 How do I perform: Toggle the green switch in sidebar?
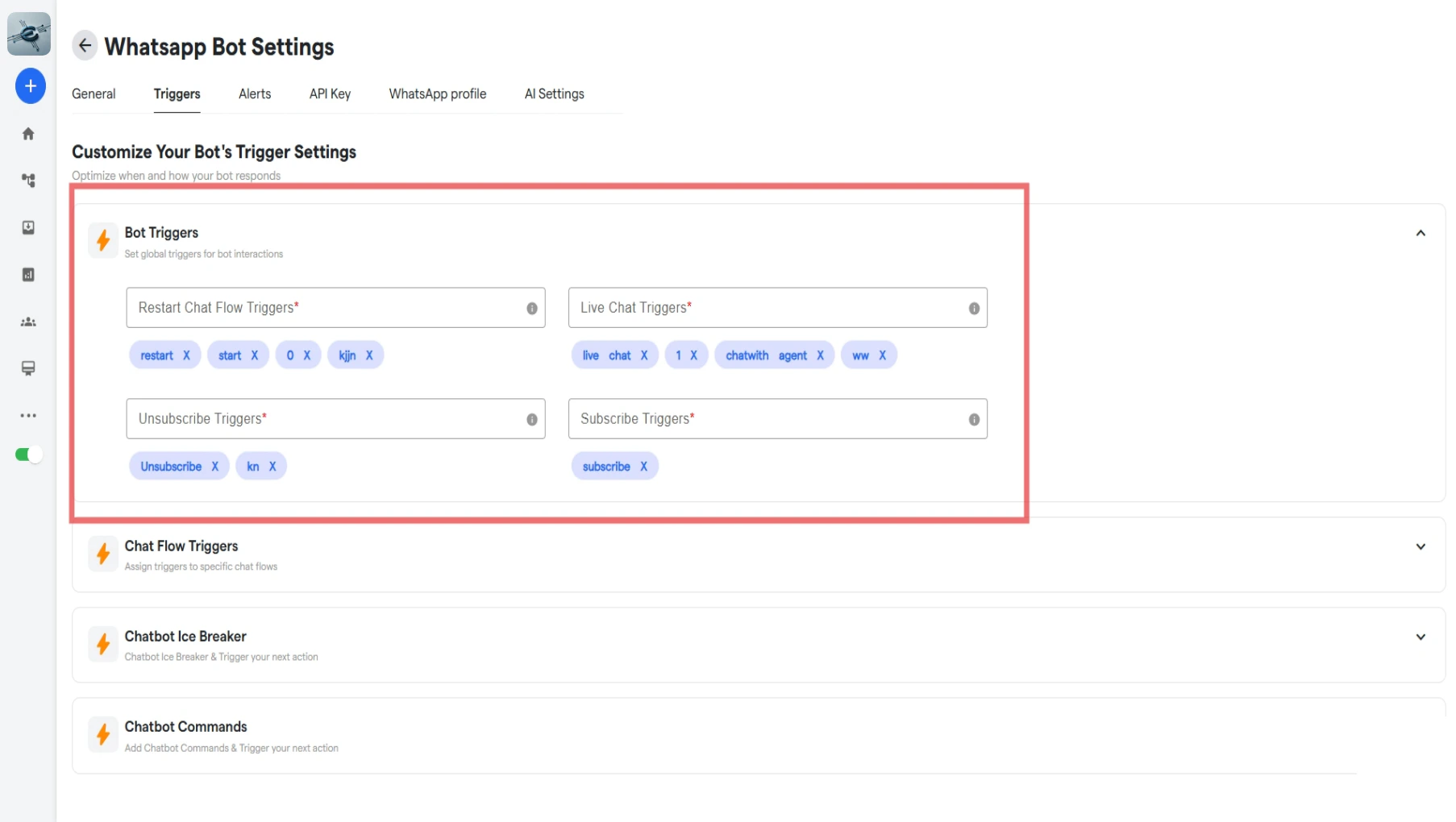pyautogui.click(x=28, y=455)
